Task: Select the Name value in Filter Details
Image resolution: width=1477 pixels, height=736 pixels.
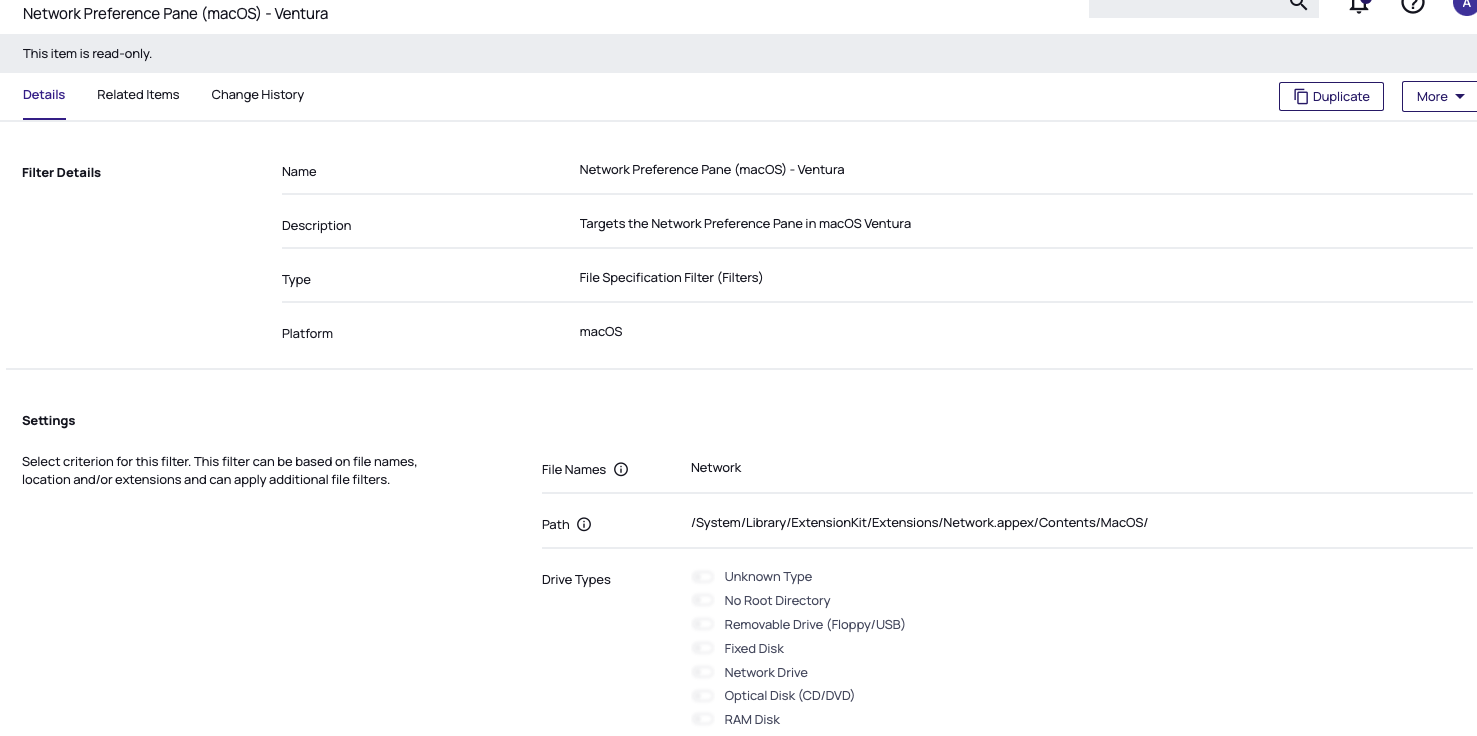Action: coord(712,170)
